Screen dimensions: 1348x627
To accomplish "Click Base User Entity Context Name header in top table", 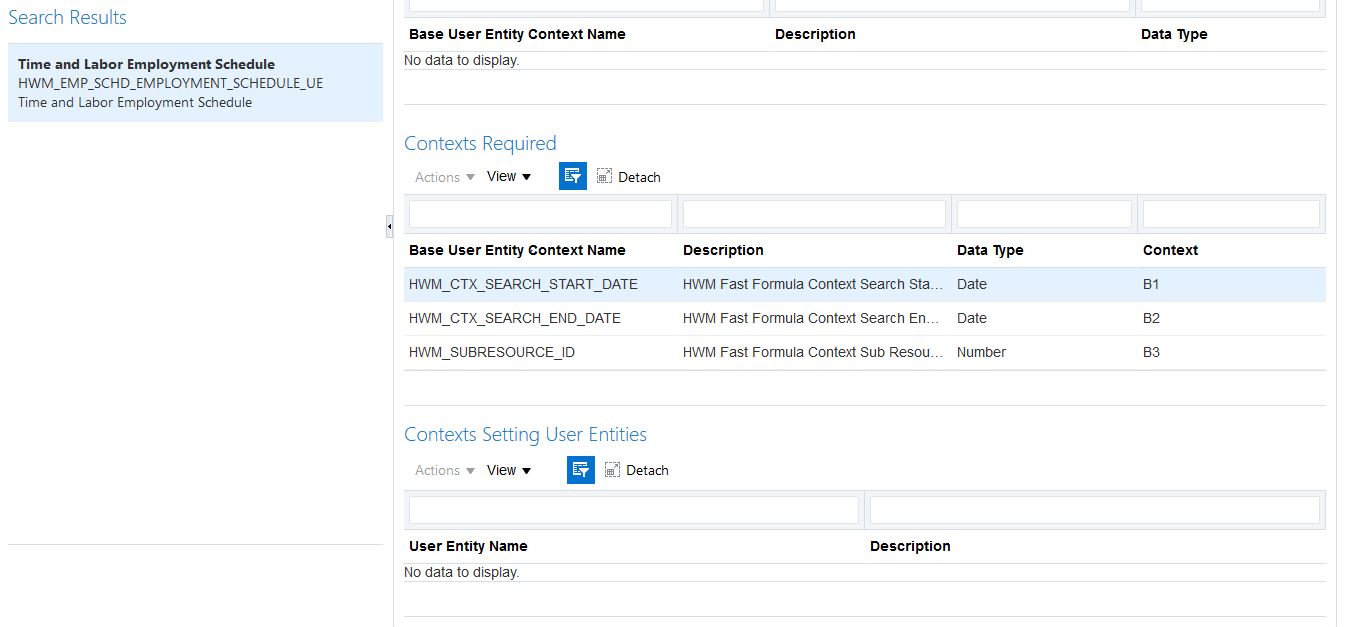I will pos(517,34).
